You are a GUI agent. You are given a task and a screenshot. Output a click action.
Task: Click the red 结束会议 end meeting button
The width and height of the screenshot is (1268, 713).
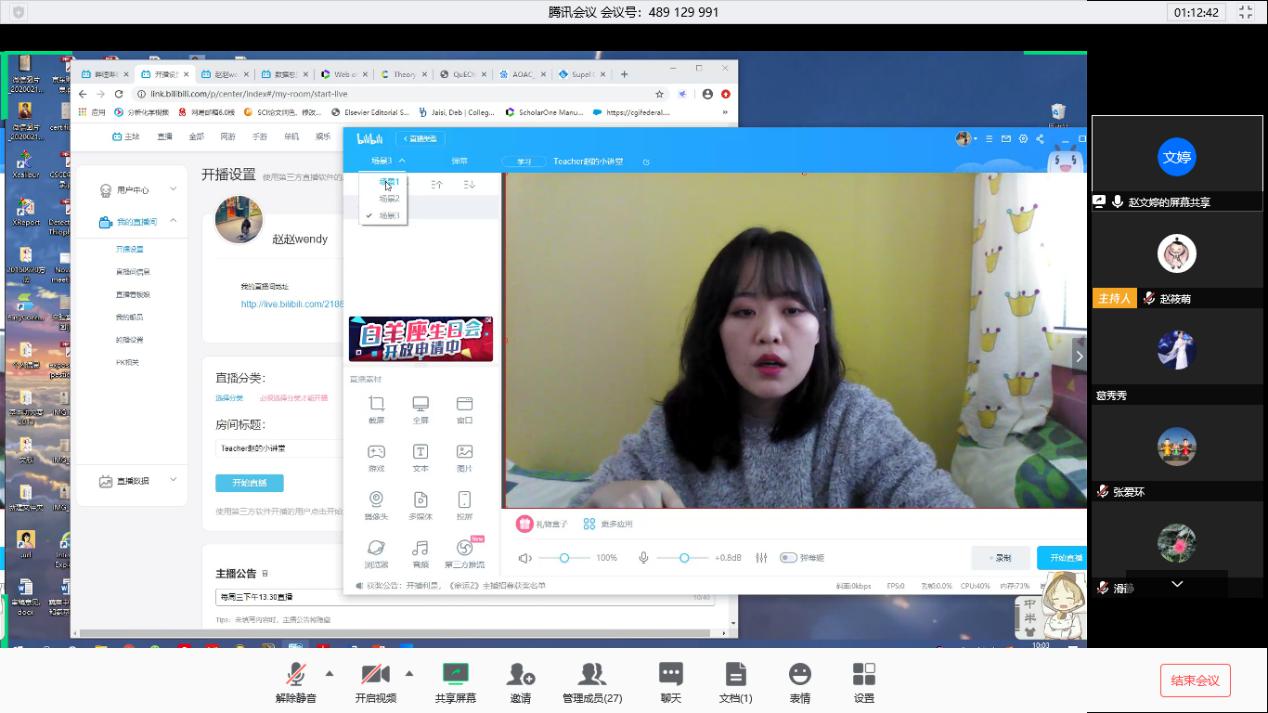click(1195, 681)
